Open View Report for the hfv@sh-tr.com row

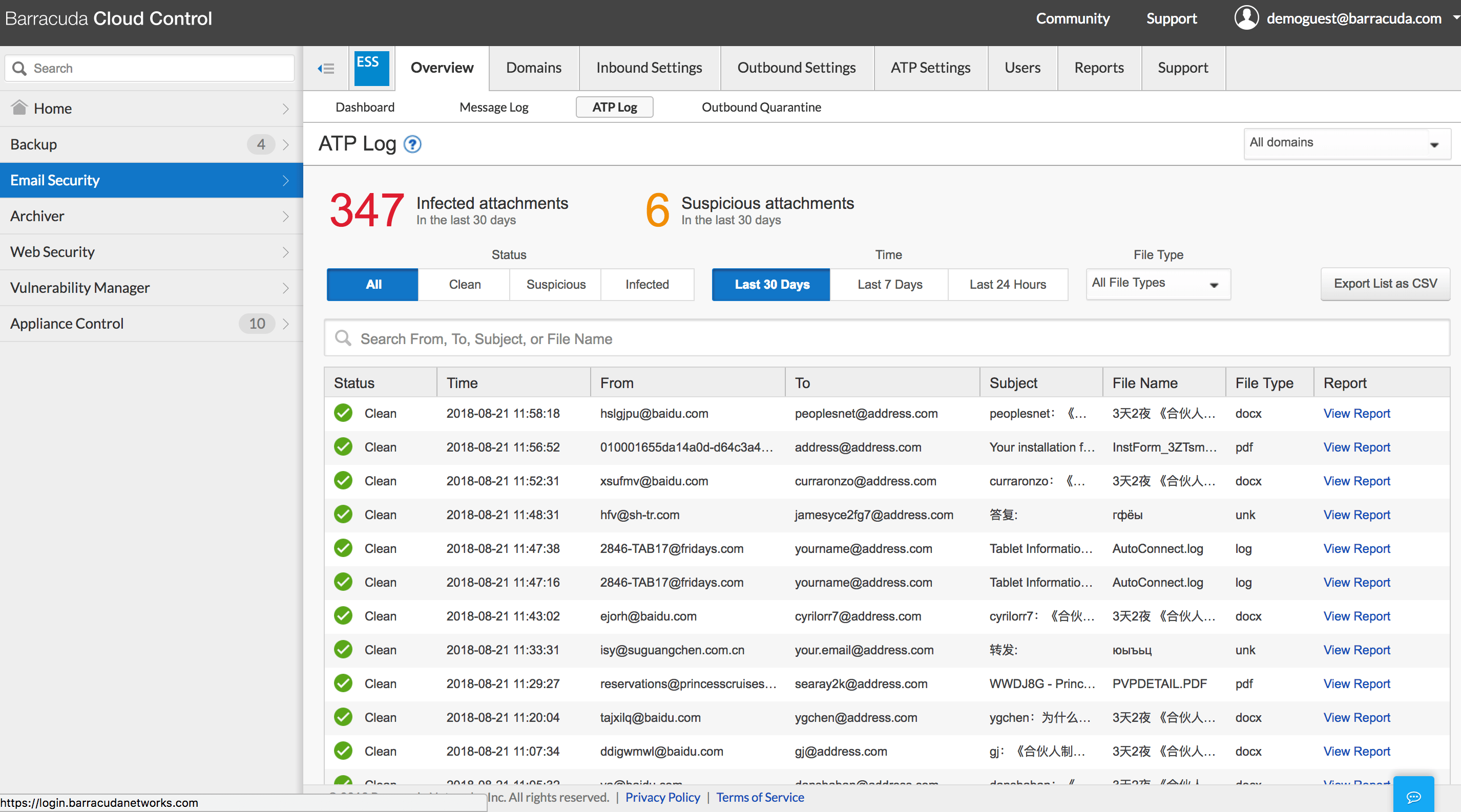1356,515
